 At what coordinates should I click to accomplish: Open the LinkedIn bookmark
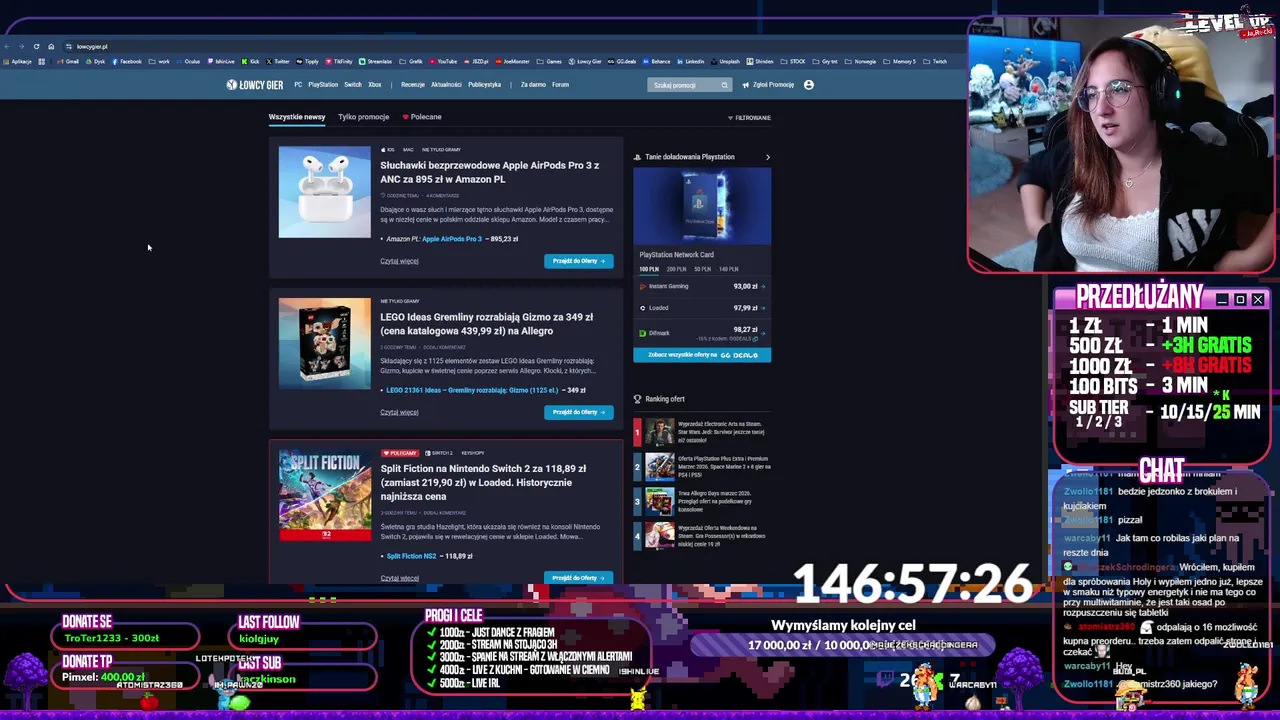point(691,62)
